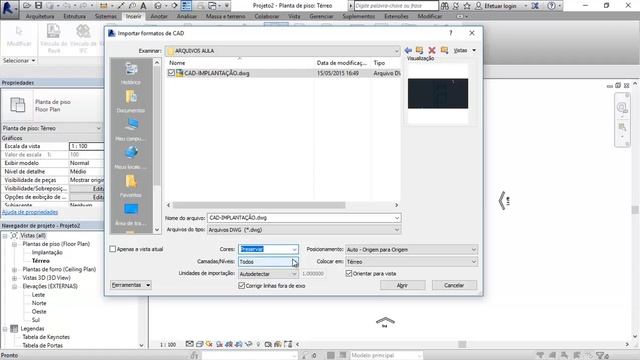Open the Analisar ribbon tab
This screenshot has height=360, width=640.
(x=187, y=16)
